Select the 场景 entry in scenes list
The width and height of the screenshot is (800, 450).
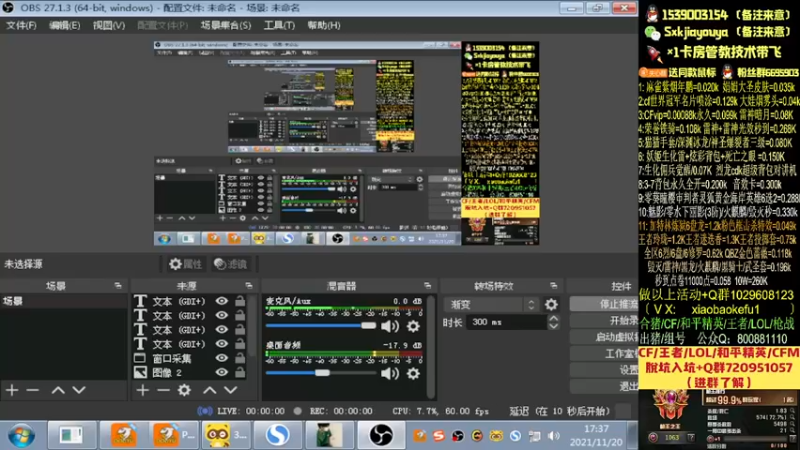(63, 301)
